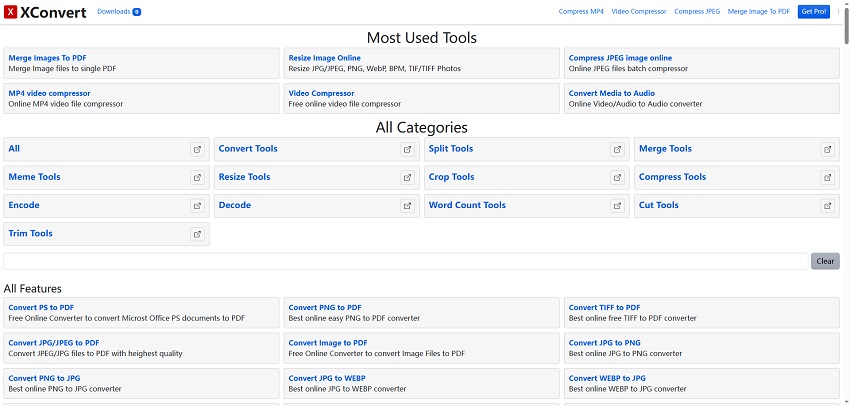Open the Resize Image Online tool
Viewport: 850px width, 406px height.
point(325,58)
